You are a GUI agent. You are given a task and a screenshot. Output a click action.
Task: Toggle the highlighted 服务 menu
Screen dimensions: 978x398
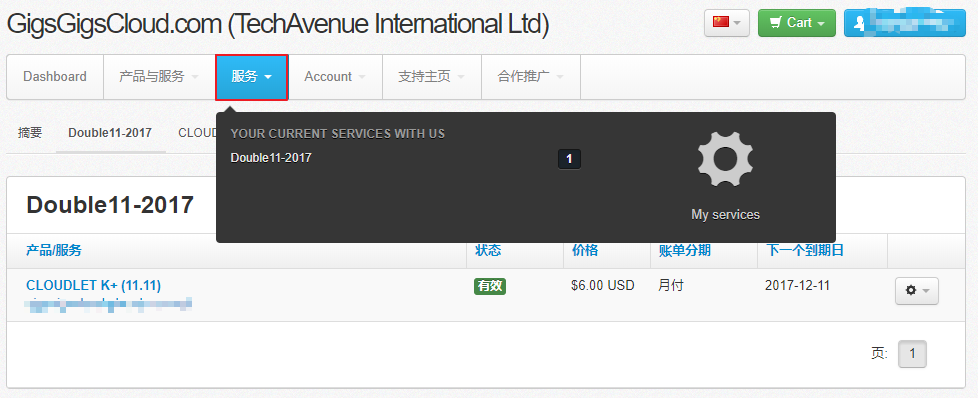[251, 77]
